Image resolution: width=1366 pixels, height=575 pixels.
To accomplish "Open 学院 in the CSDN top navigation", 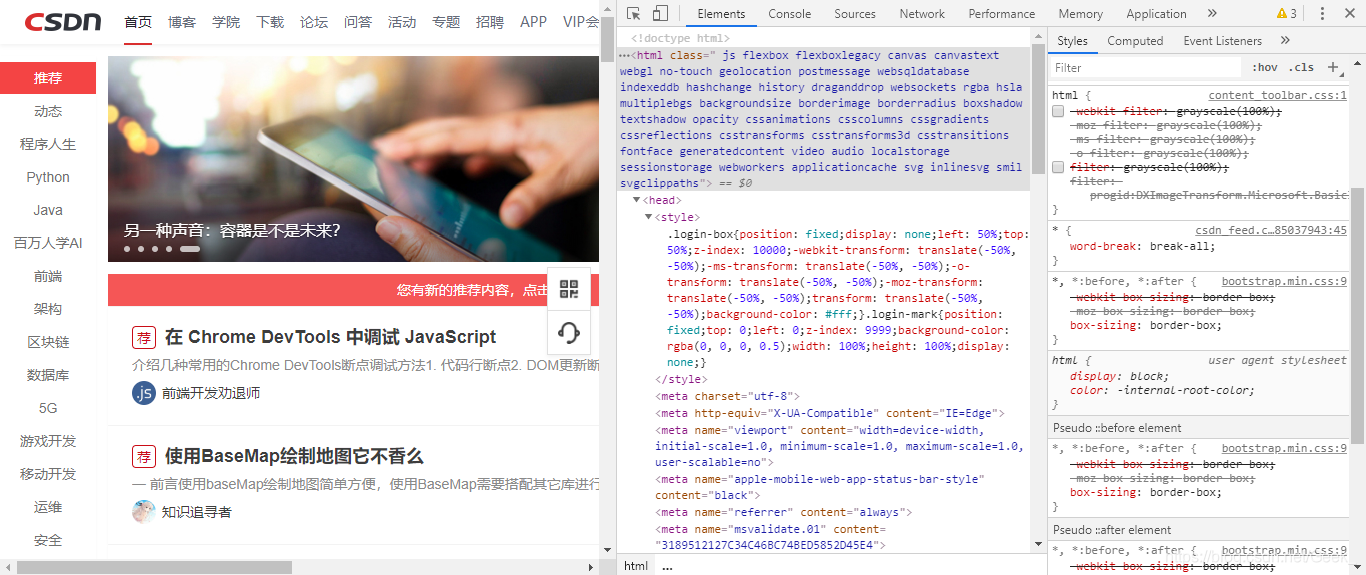I will (226, 22).
